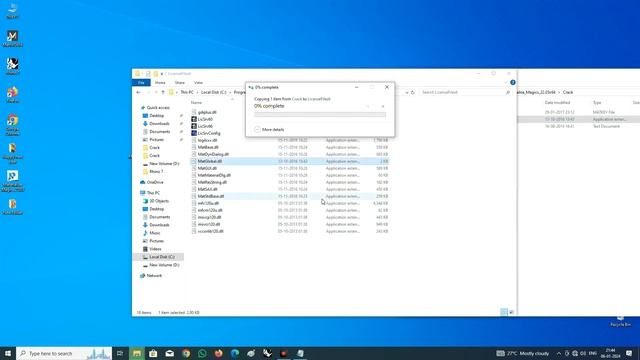640x360 pixels.
Task: Launch Firefox from taskbar
Action: click(x=218, y=353)
